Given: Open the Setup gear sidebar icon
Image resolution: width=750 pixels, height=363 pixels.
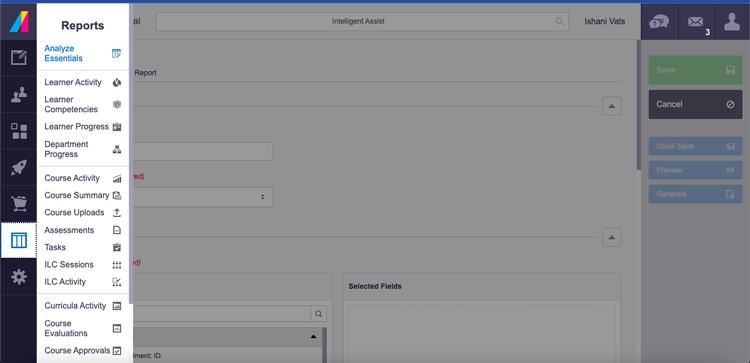Looking at the screenshot, I should coord(19,277).
